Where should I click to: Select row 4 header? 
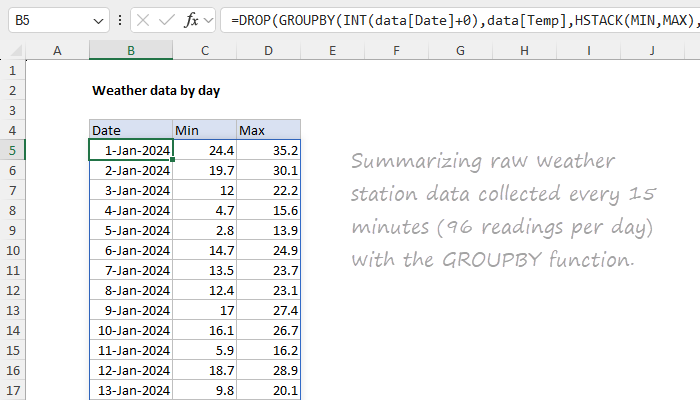point(12,130)
